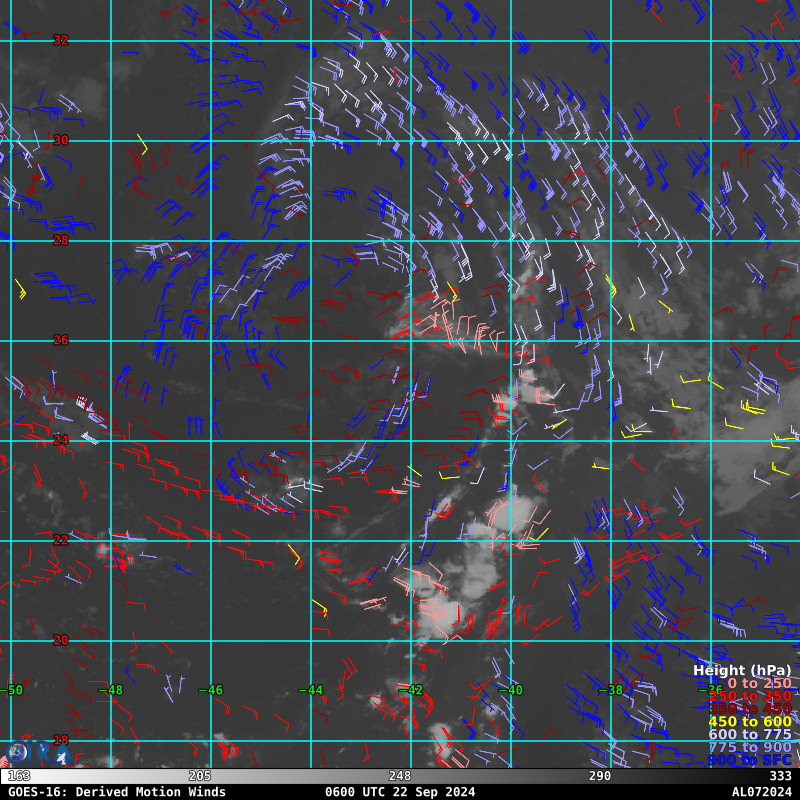Viewport: 800px width, 800px height.
Task: Click the yellow "450 to 600" legend entry
Action: 750,721
